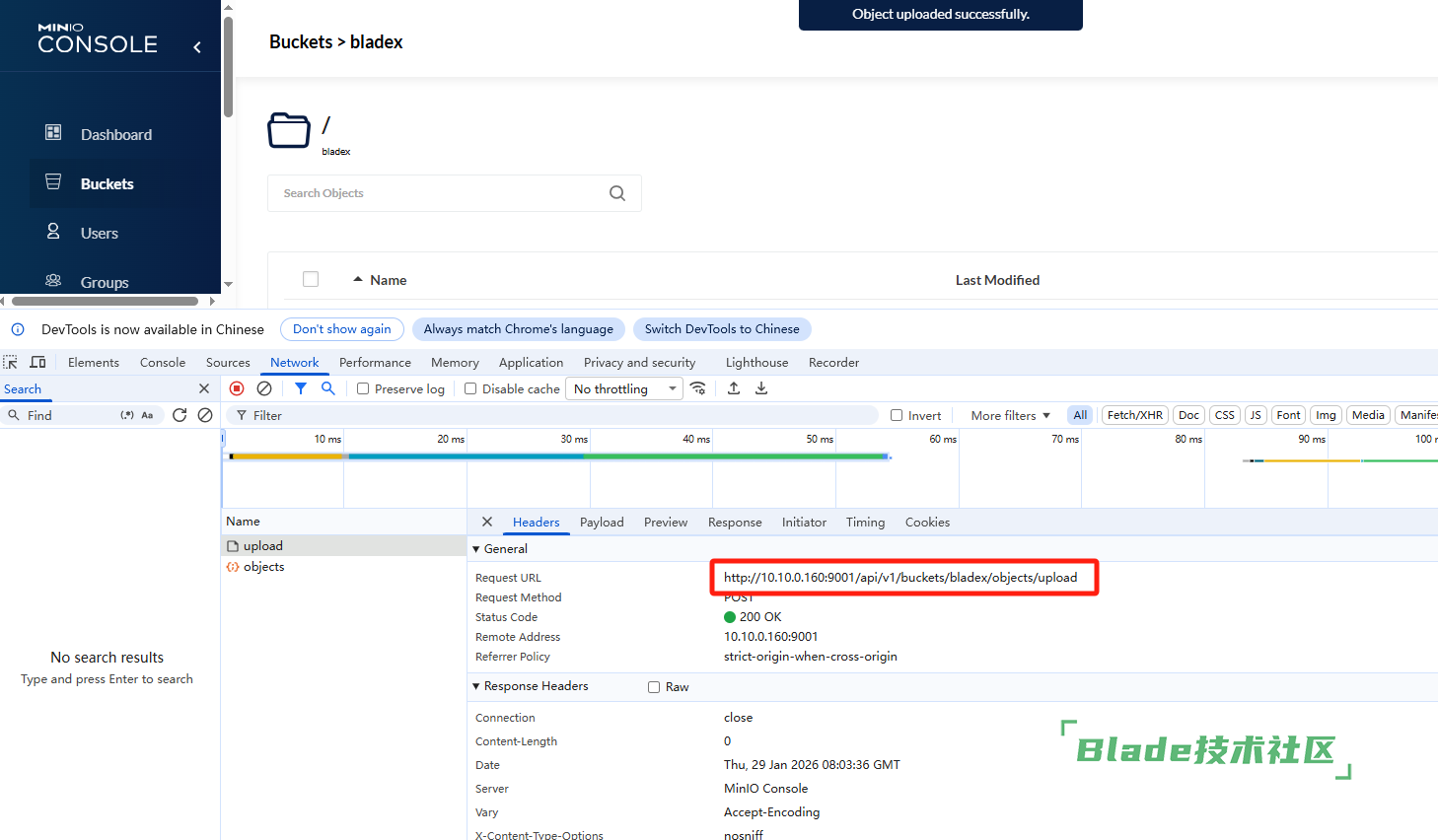Select the inspect element picker icon

coord(11,362)
